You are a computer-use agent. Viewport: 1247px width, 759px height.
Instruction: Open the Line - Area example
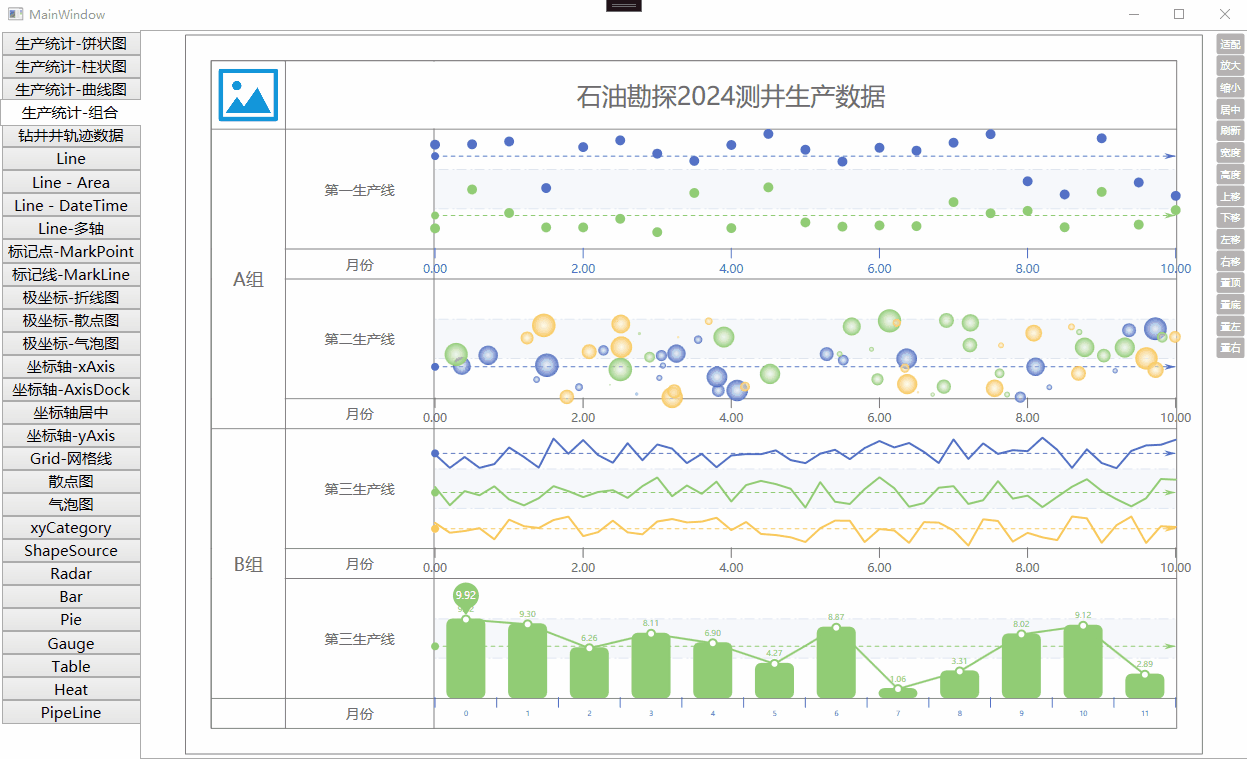point(71,182)
